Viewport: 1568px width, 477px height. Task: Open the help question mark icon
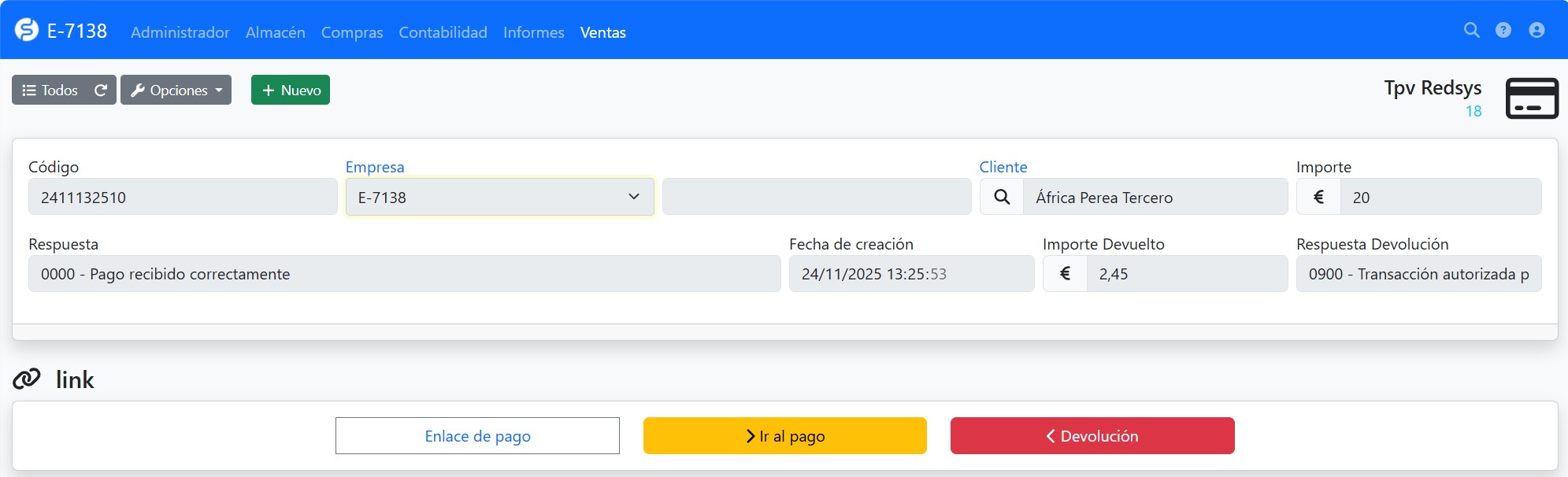[x=1503, y=31]
